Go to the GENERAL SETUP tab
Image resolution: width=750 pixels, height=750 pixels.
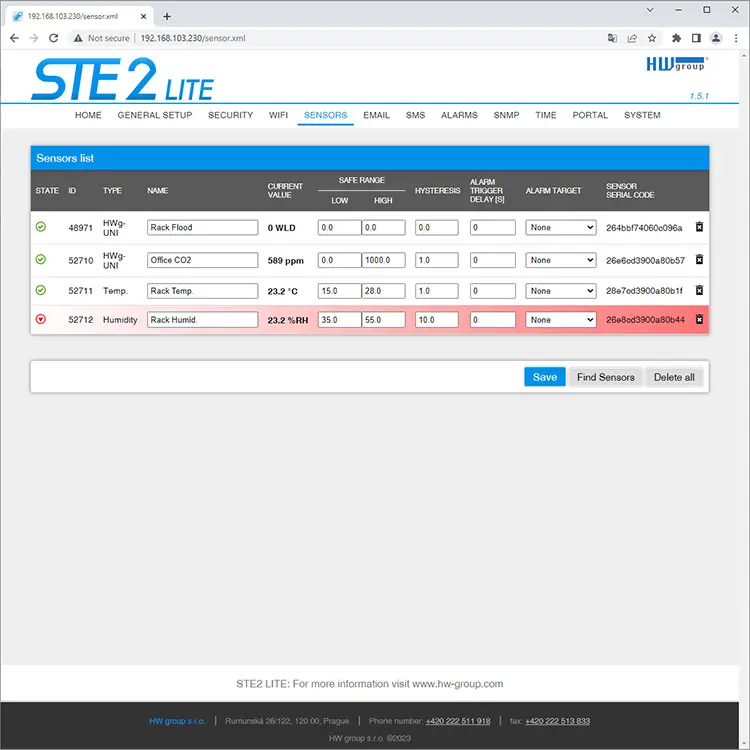(155, 115)
